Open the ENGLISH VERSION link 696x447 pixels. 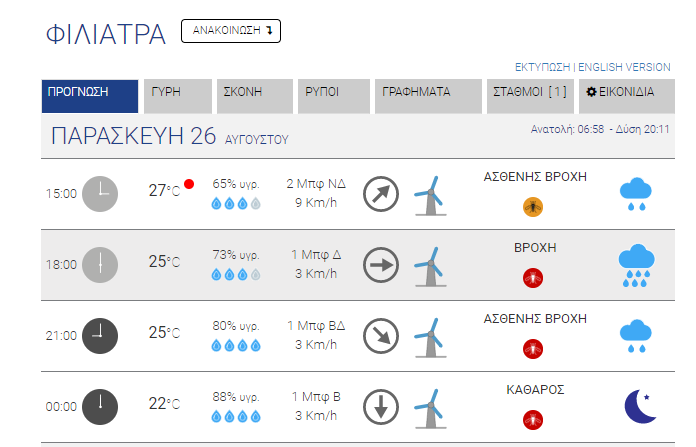624,67
